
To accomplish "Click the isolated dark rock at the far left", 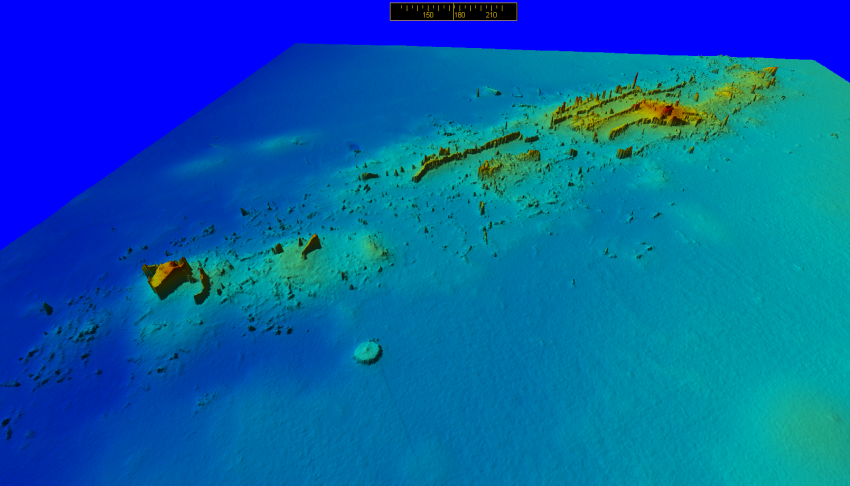I will [x=46, y=309].
